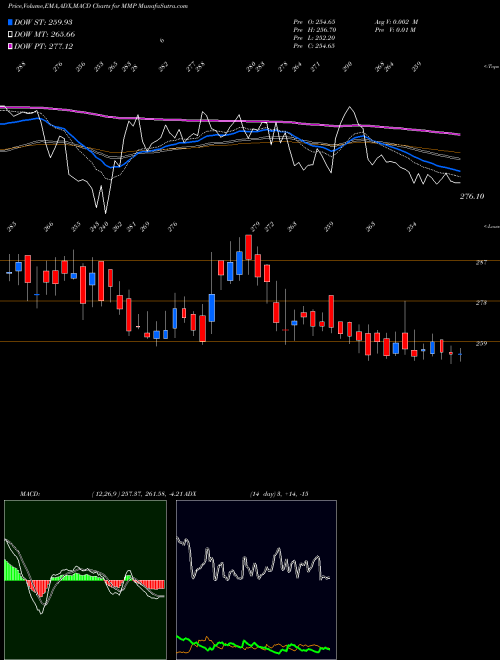The image size is (500, 660).
Task: Click the 'DOW MT: 265.66' legend label
Action: [x=45, y=34]
